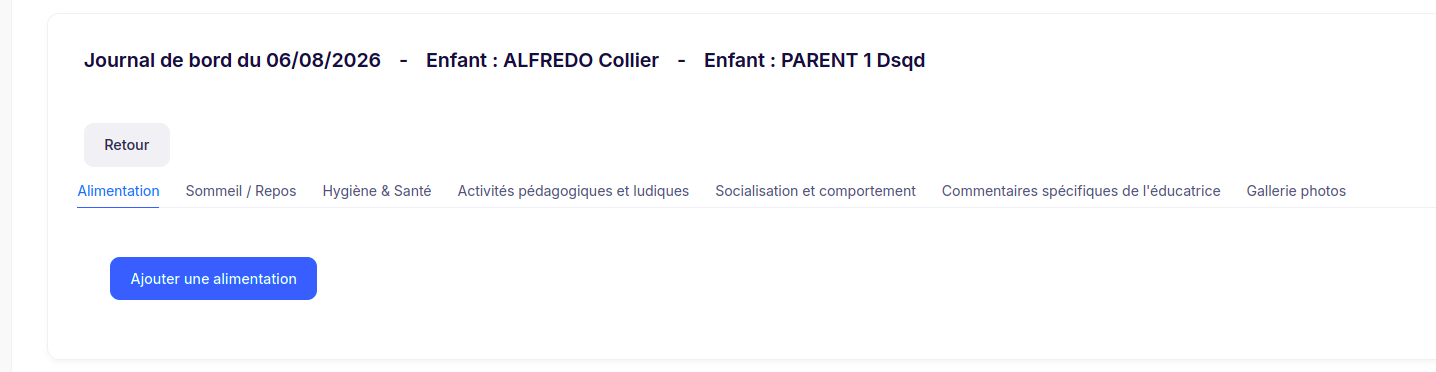The image size is (1436, 372).
Task: Open the Hygiène & Santé tab
Action: pyautogui.click(x=377, y=191)
